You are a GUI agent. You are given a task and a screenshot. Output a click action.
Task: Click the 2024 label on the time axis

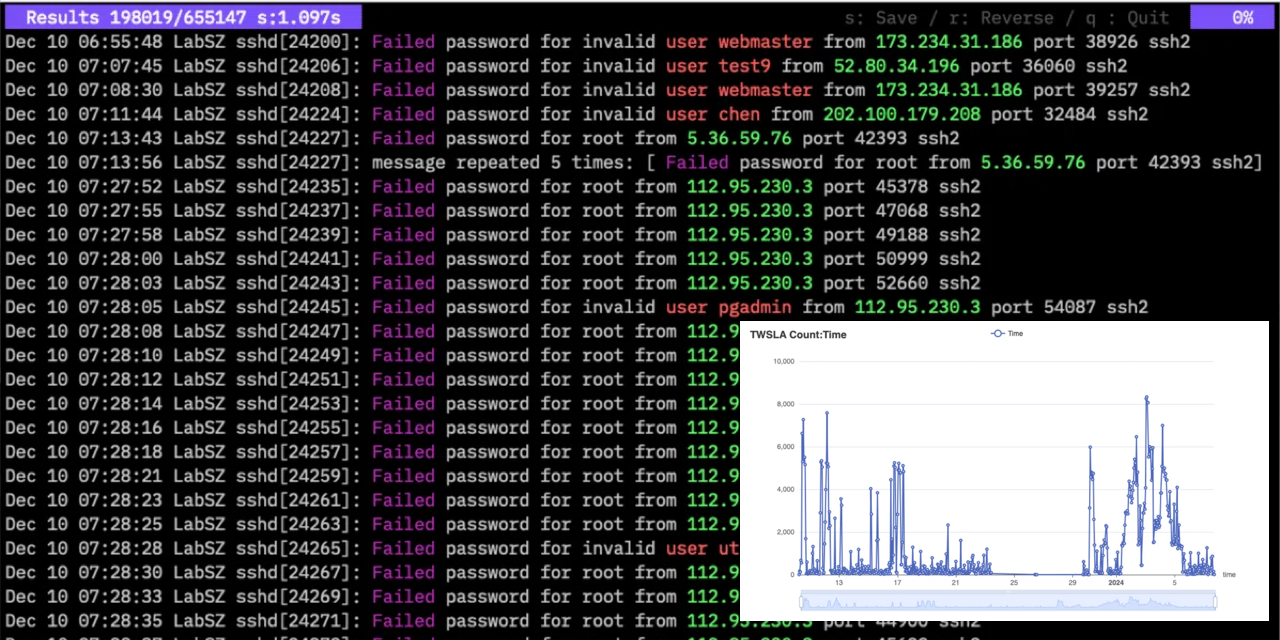[x=1115, y=582]
